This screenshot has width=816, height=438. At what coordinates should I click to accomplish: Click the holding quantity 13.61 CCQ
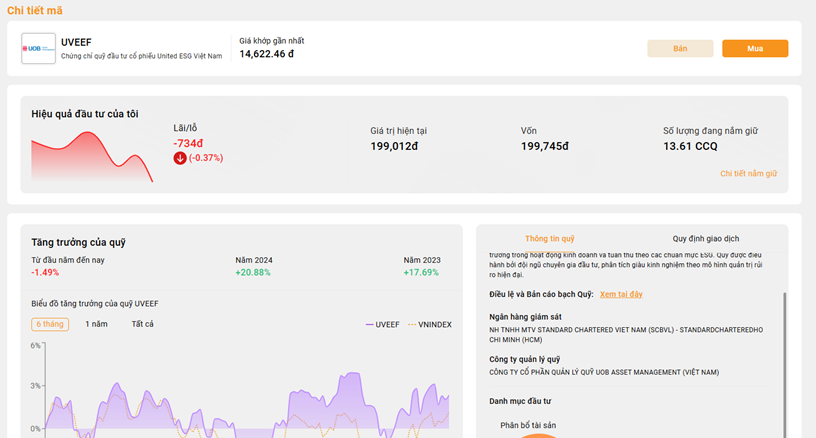click(690, 147)
